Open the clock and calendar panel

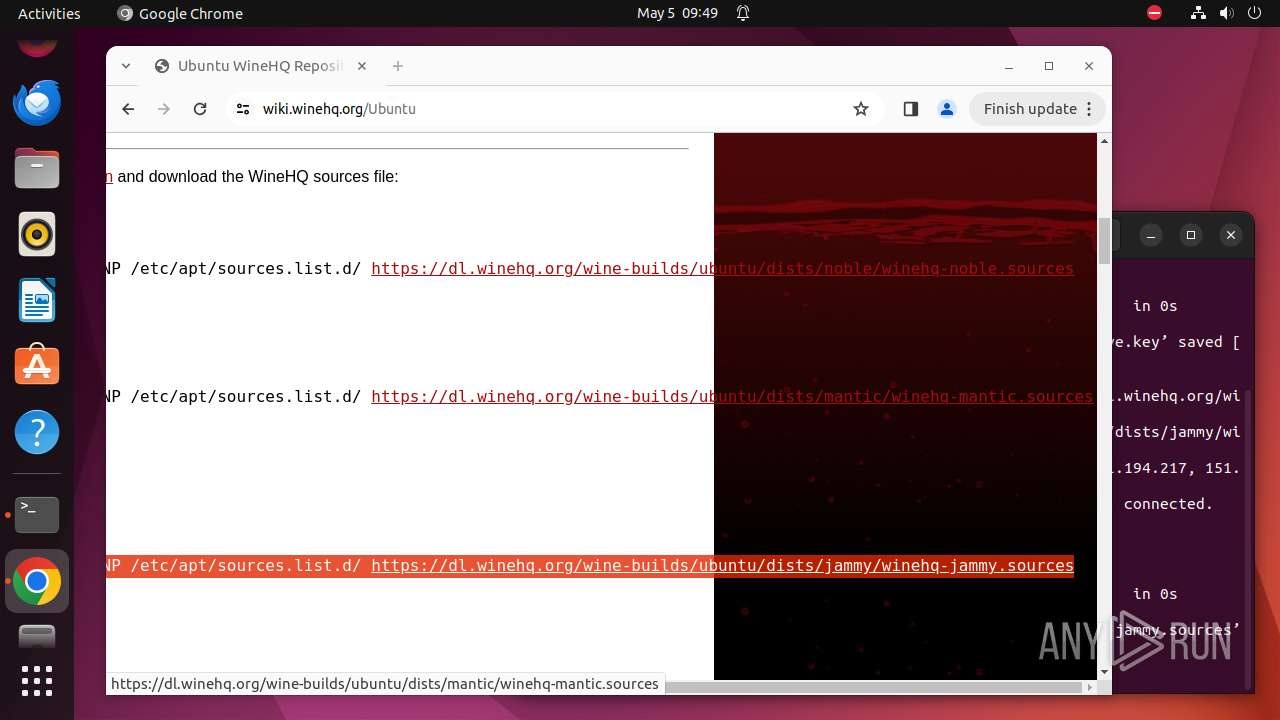(677, 13)
